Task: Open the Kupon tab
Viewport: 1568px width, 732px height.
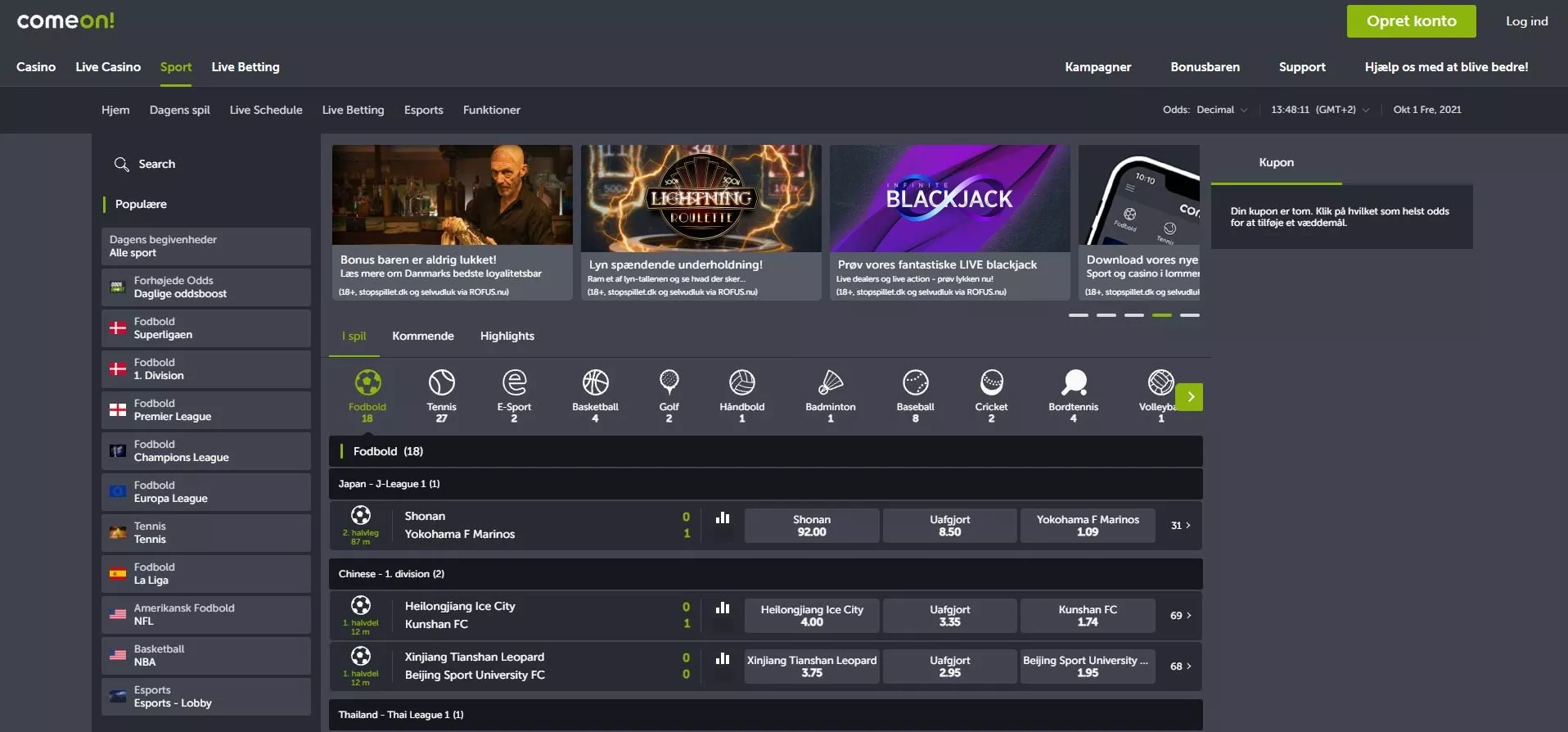Action: (1276, 163)
